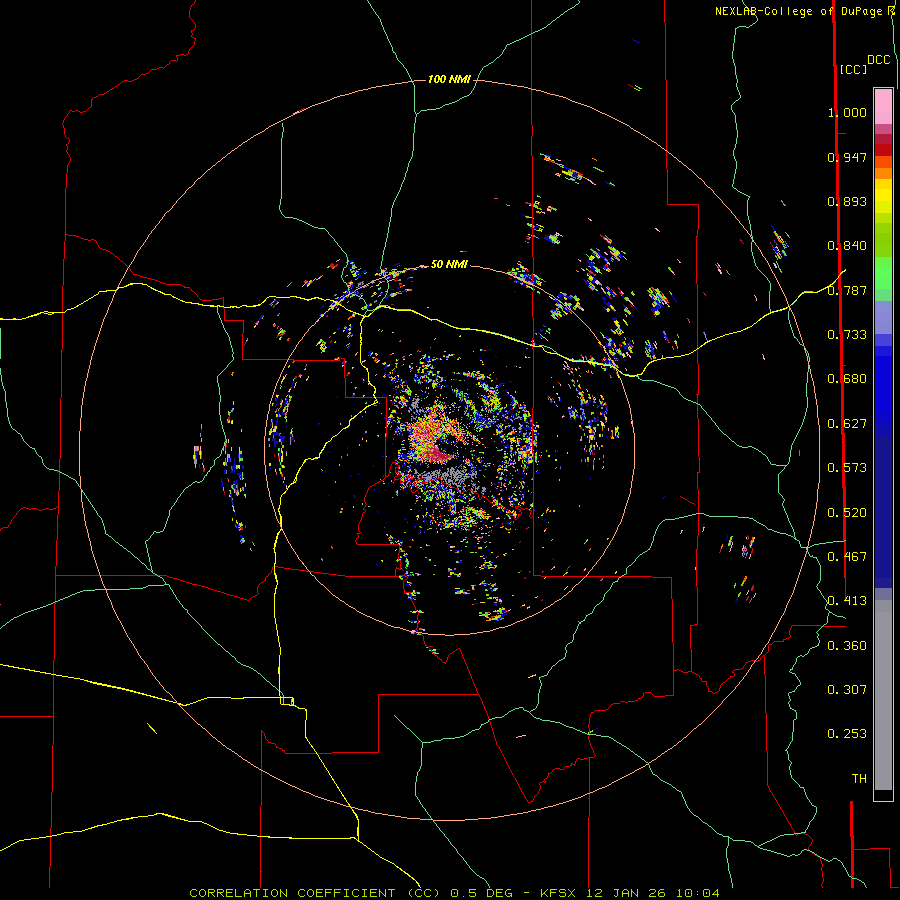Click the 0.307 scale value
Viewport: 900px width, 900px height.
click(x=847, y=690)
